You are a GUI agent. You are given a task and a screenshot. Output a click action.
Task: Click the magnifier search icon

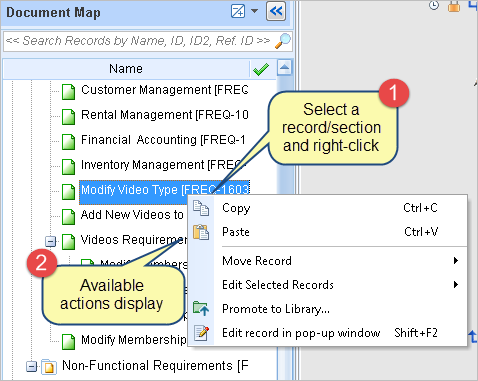pyautogui.click(x=283, y=41)
